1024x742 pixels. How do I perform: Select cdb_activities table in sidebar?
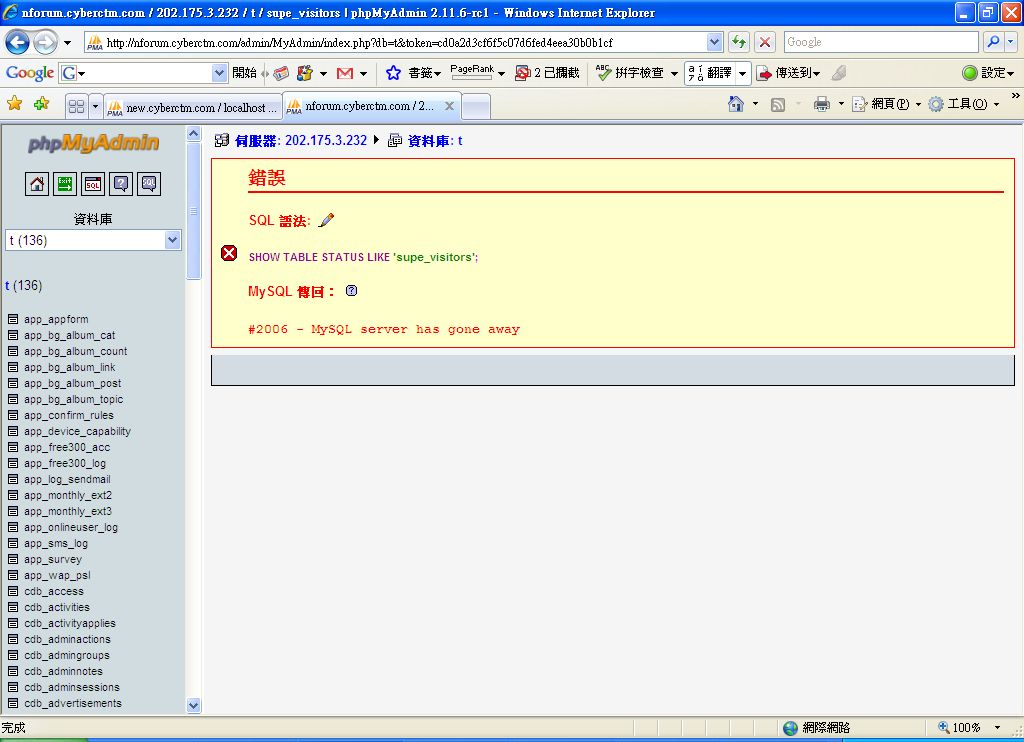pyautogui.click(x=57, y=607)
